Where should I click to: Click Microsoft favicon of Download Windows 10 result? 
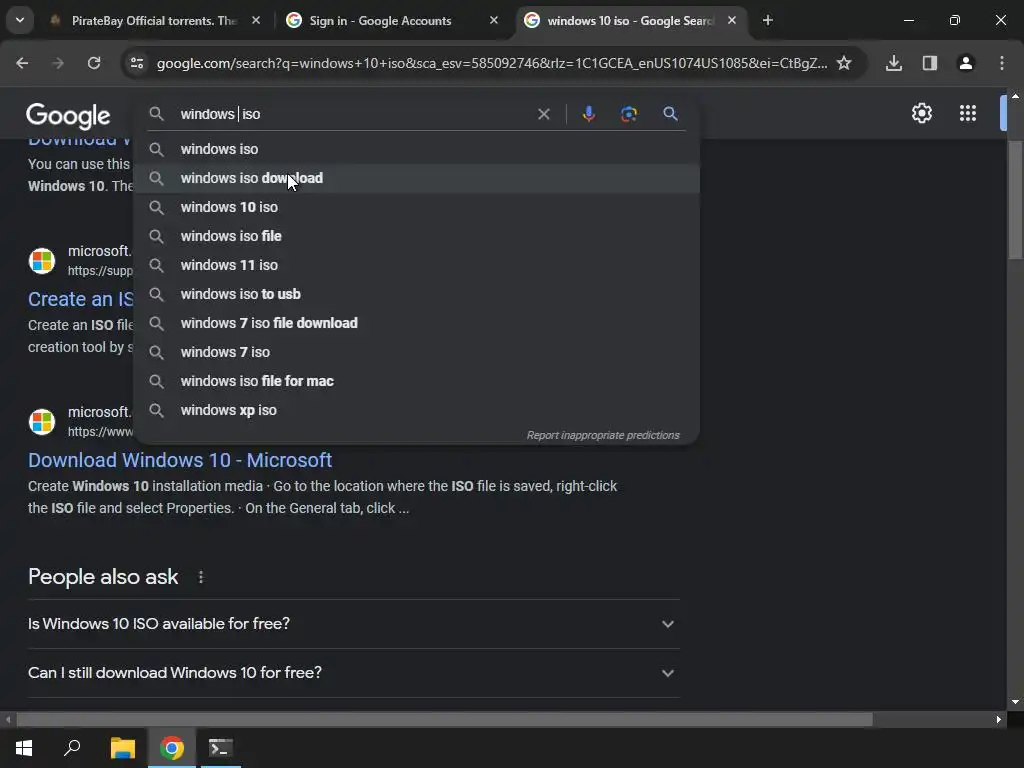coord(42,422)
